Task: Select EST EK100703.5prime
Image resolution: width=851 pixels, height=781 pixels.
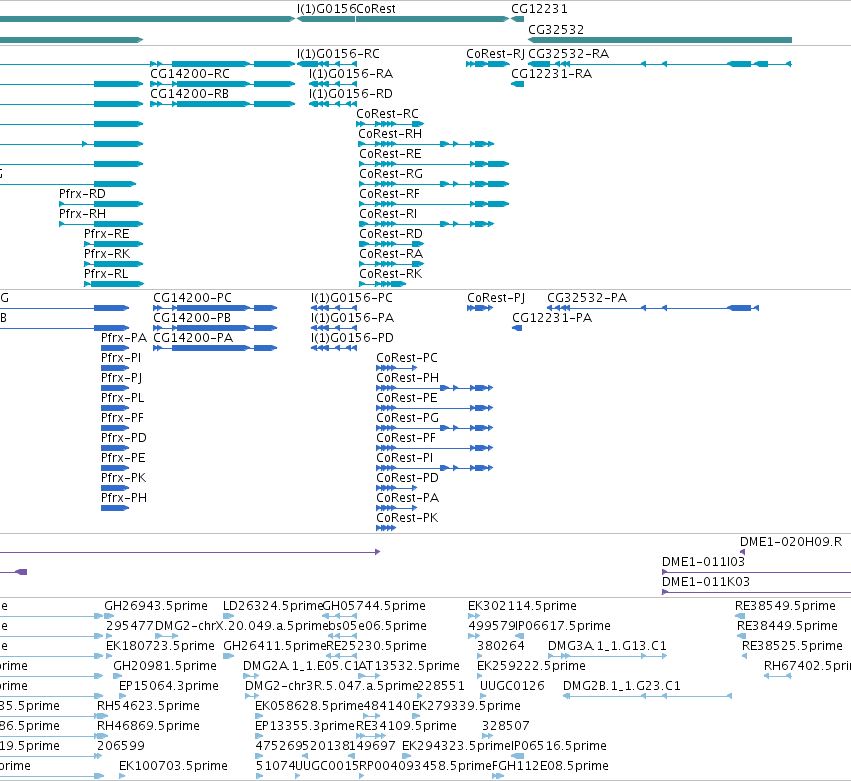Action: click(x=122, y=776)
